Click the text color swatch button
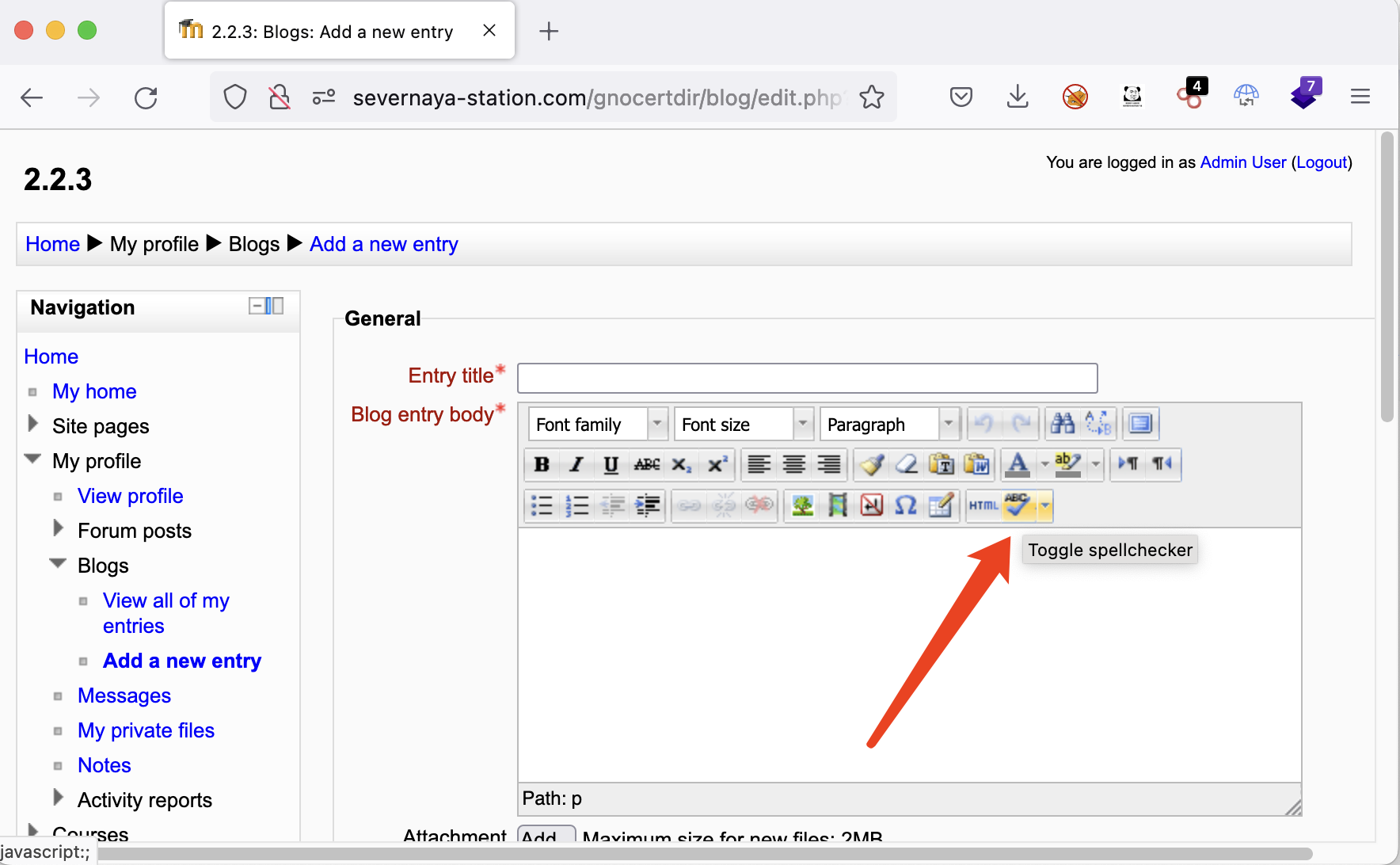Viewport: 1400px width, 865px height. click(1018, 464)
